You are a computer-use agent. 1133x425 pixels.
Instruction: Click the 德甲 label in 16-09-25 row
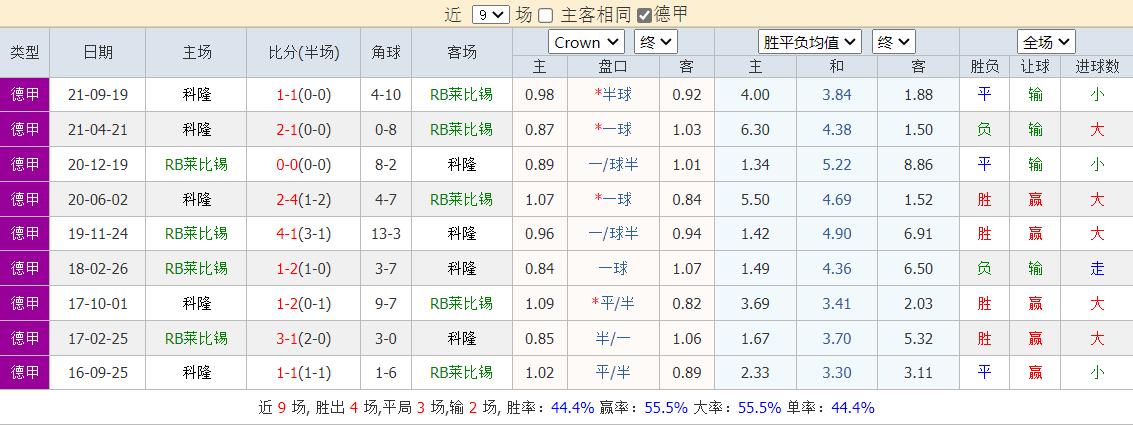coord(25,372)
